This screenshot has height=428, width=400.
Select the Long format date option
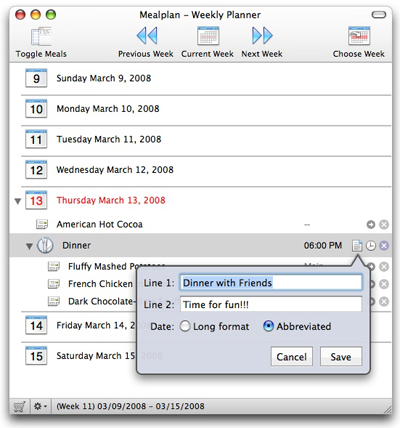point(185,326)
